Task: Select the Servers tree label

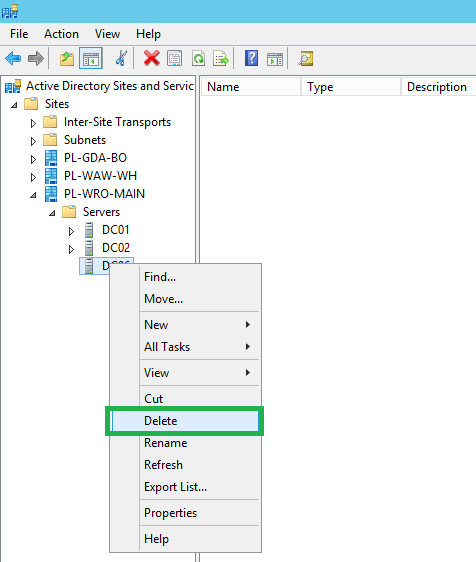Action: coord(101,212)
